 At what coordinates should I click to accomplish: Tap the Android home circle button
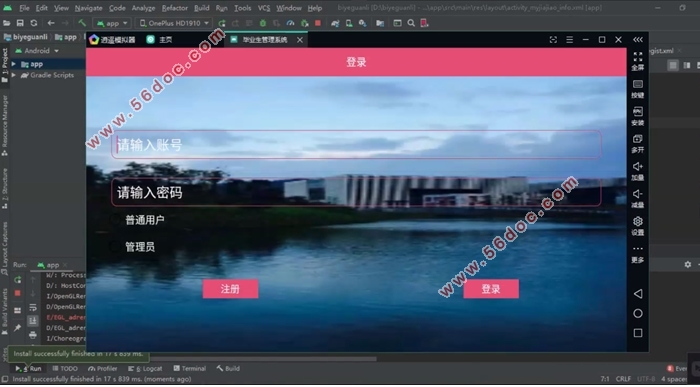pos(638,313)
